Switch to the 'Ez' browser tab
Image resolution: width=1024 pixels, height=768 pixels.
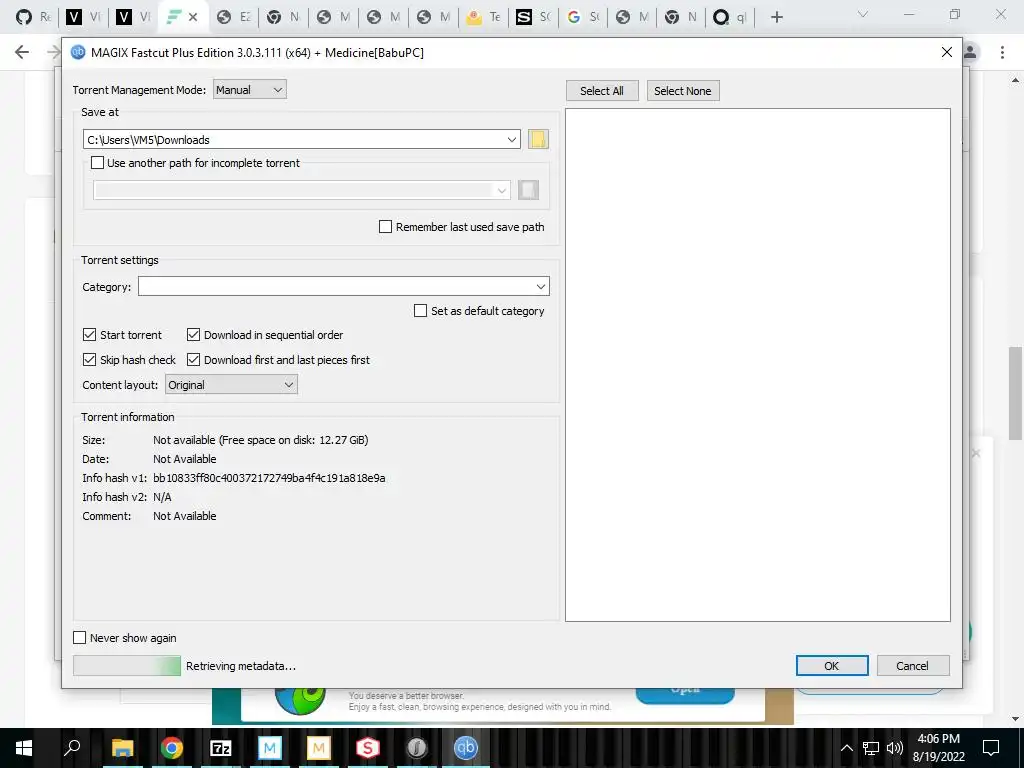(233, 17)
